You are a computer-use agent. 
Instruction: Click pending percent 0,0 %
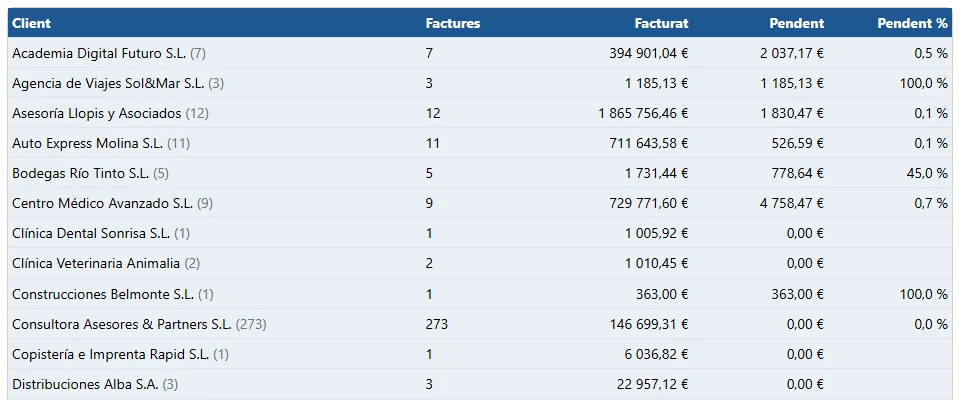pyautogui.click(x=931, y=324)
